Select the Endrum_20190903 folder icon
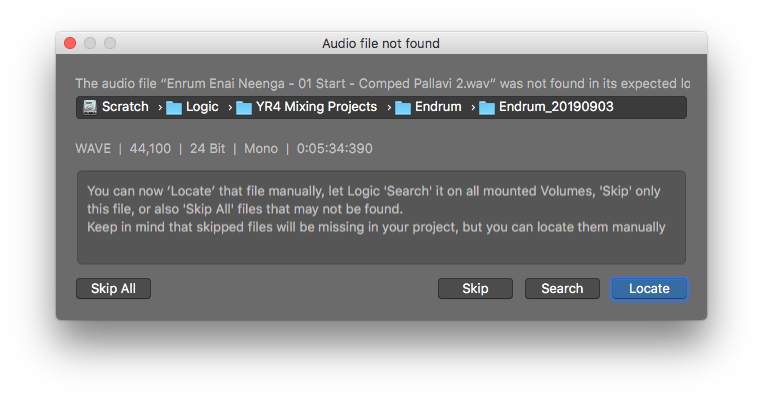 click(x=487, y=108)
